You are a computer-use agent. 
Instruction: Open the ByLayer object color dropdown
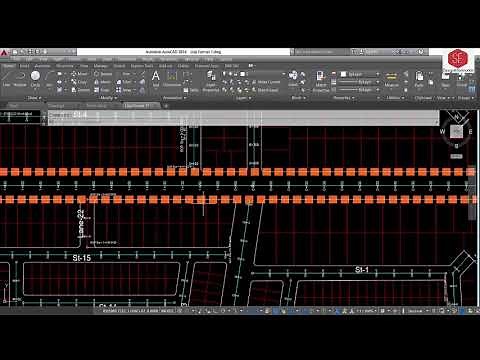coord(360,74)
